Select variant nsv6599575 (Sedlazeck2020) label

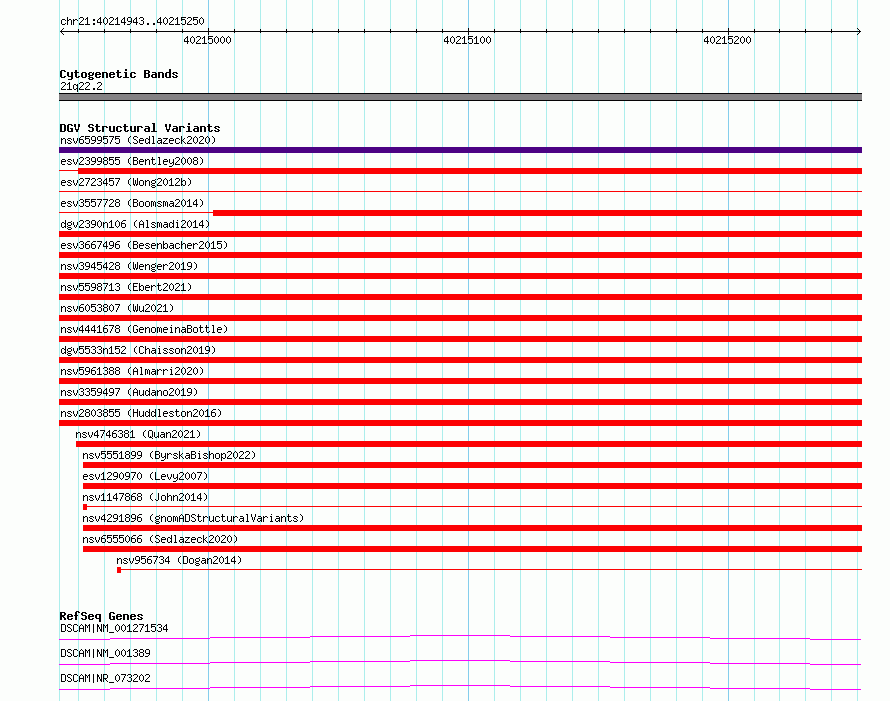(x=138, y=140)
